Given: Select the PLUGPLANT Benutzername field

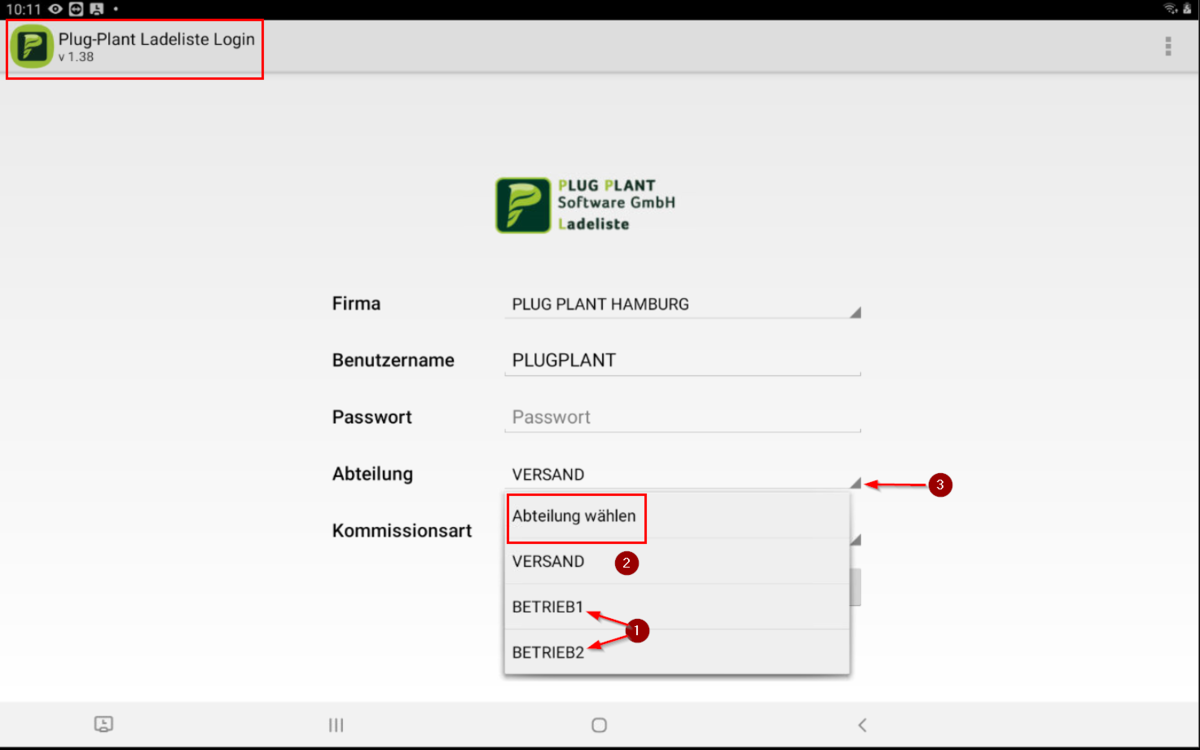Looking at the screenshot, I should tap(683, 359).
